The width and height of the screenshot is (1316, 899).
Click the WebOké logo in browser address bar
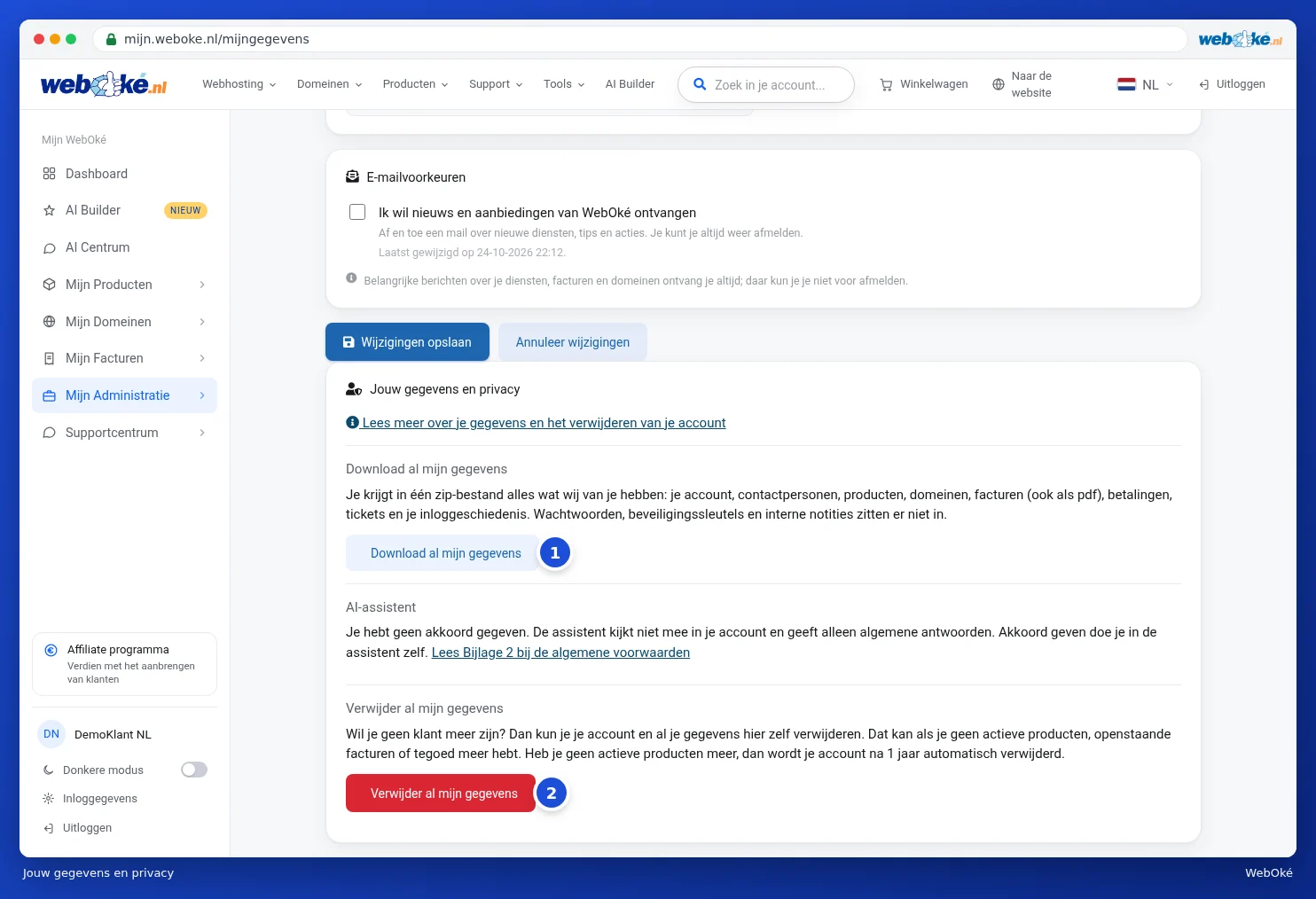(1240, 39)
